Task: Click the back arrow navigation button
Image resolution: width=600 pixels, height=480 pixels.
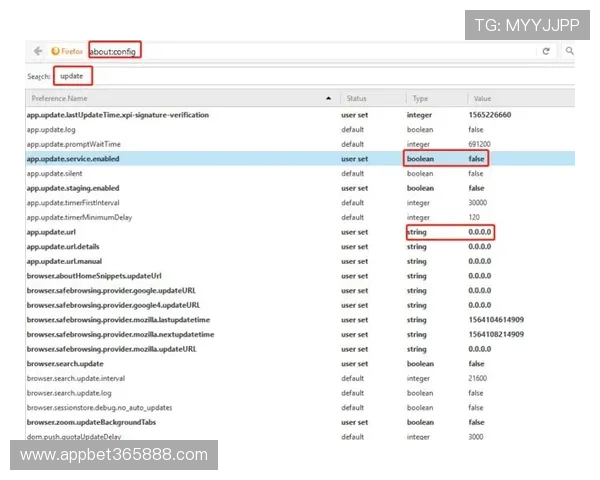Action: click(x=38, y=50)
